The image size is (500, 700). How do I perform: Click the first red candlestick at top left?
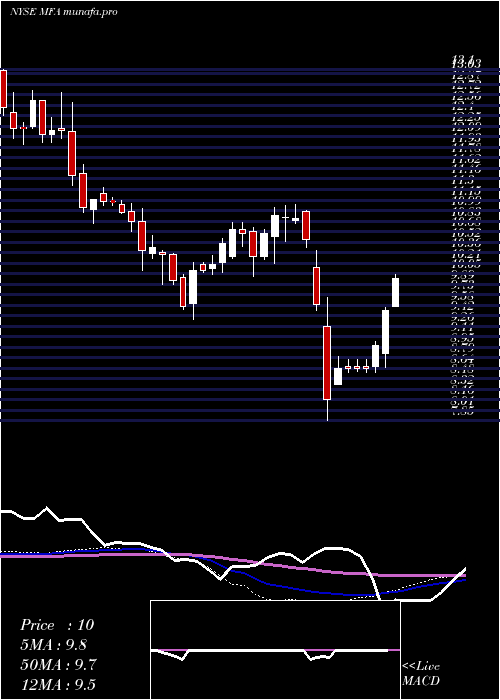[x=4, y=89]
